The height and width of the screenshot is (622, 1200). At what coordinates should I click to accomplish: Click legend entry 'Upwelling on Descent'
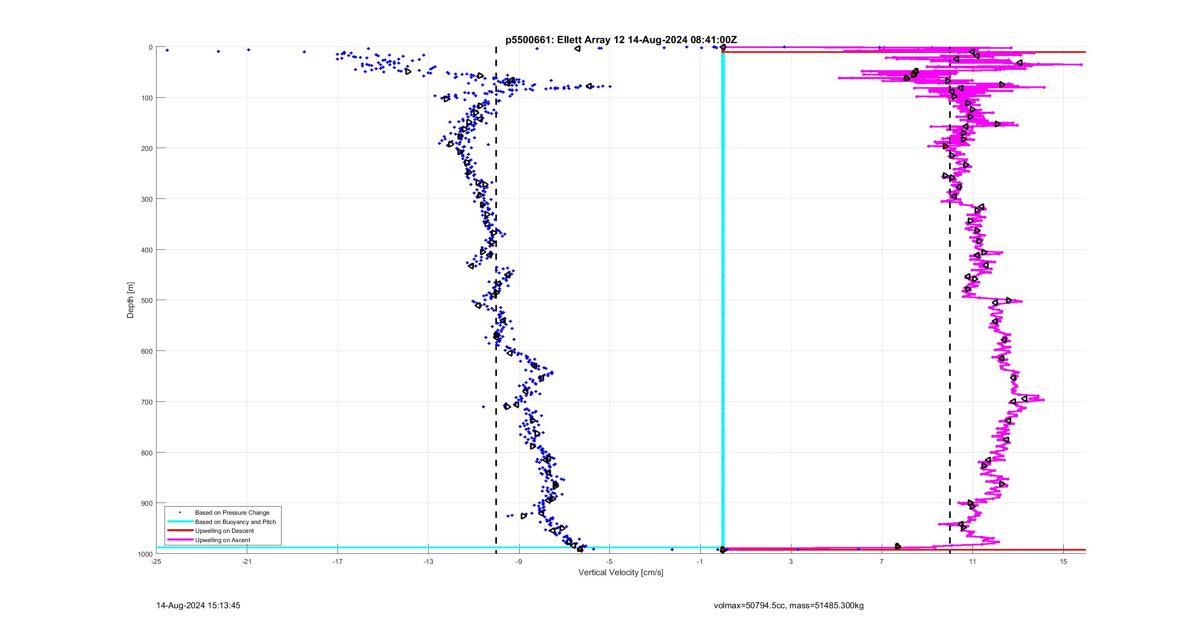point(225,531)
